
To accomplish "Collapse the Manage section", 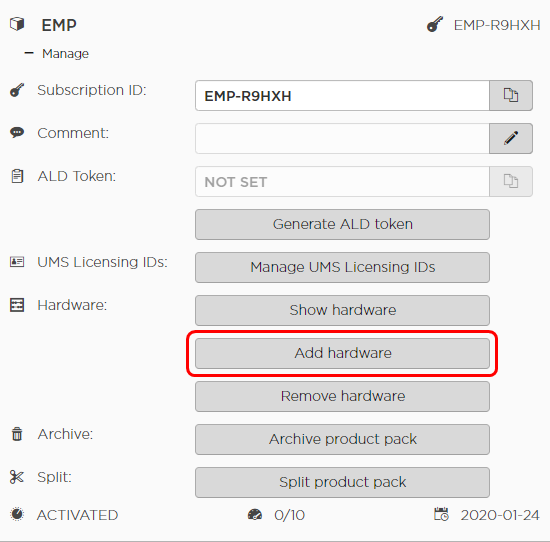I will 29,53.
